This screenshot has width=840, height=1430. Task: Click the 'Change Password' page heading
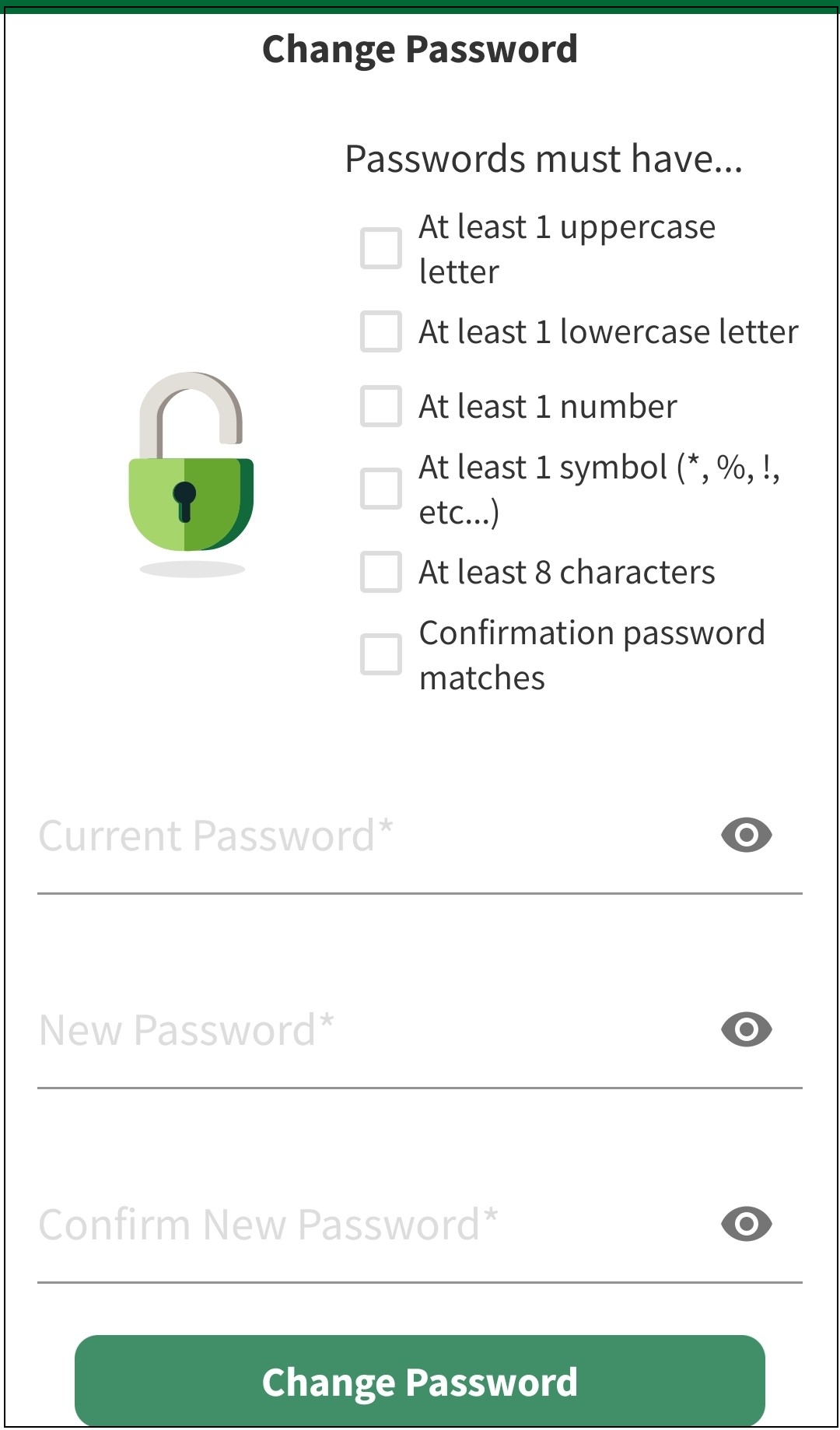coord(420,49)
